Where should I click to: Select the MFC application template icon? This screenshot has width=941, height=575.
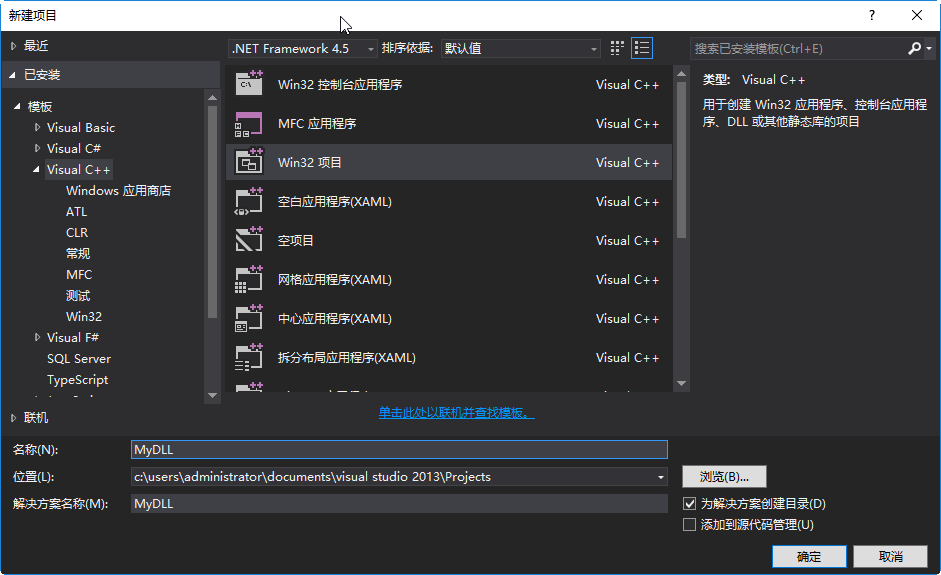(x=248, y=124)
